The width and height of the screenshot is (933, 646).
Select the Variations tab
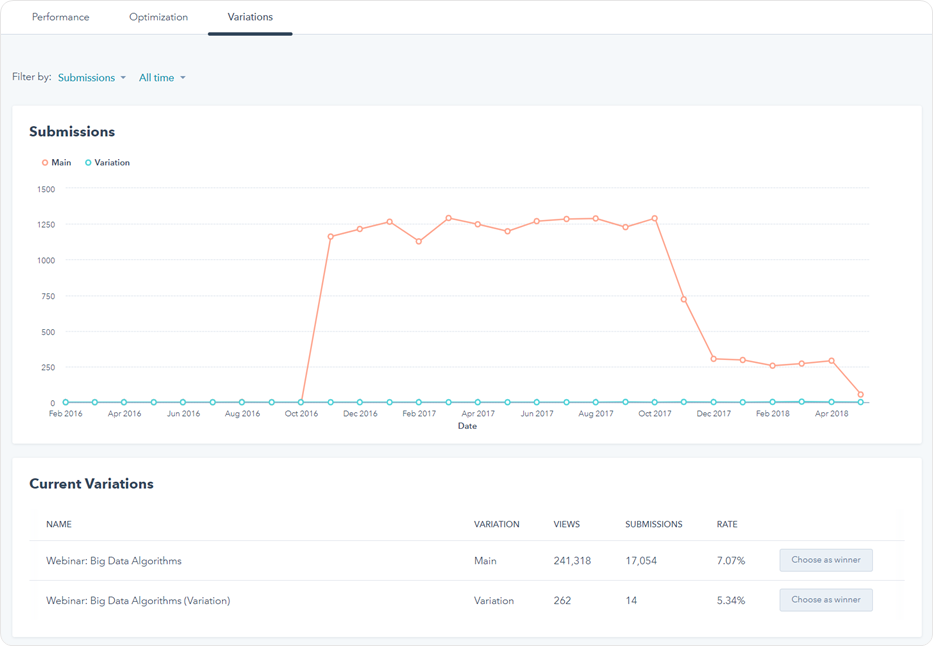click(250, 17)
